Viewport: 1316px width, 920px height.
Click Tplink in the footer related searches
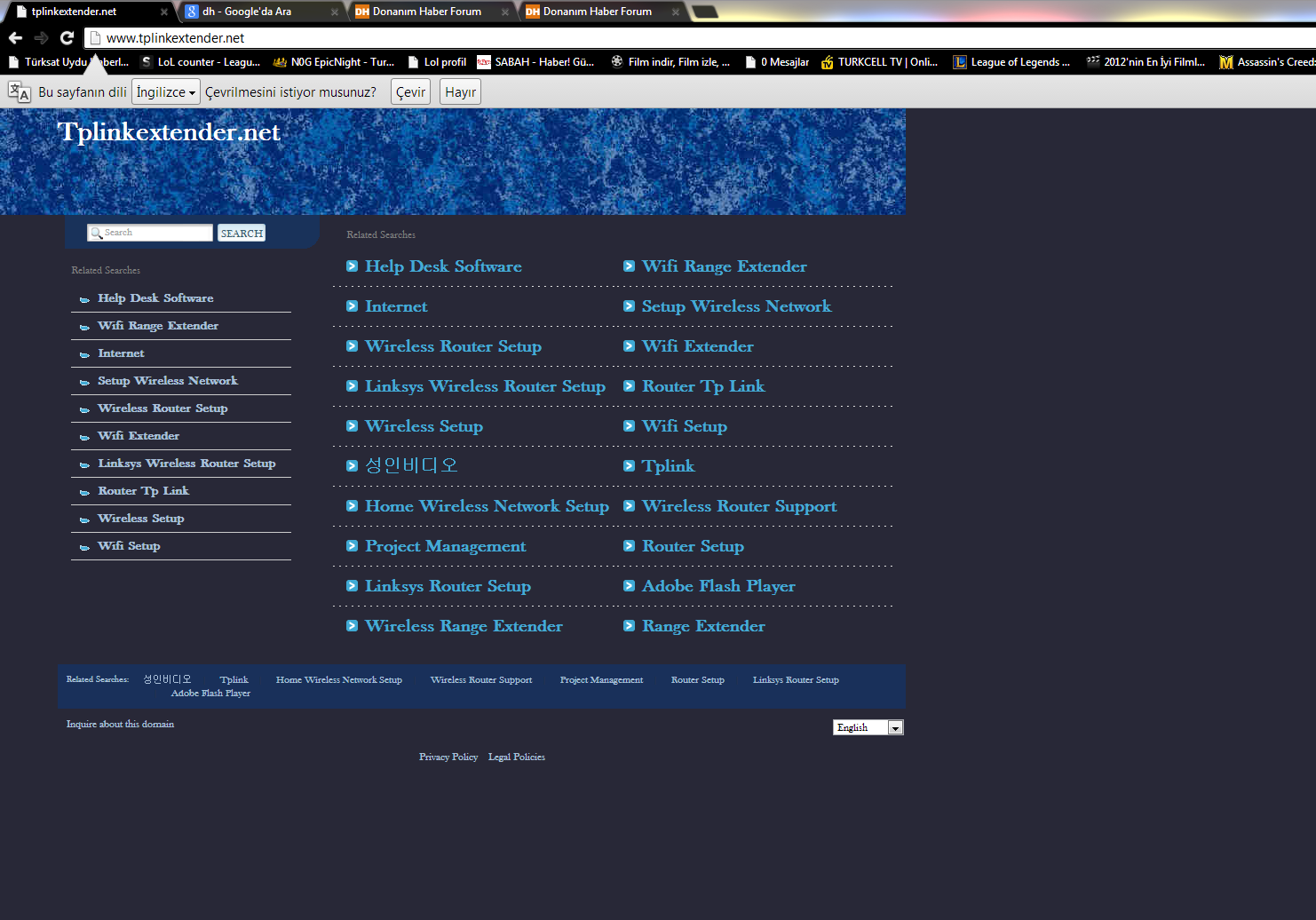pyautogui.click(x=234, y=680)
